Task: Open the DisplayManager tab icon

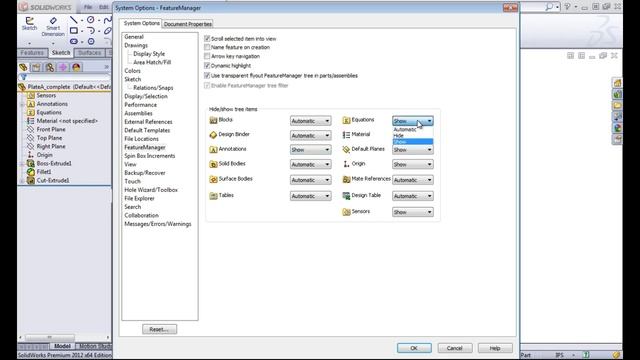Action: pyautogui.click(x=76, y=67)
